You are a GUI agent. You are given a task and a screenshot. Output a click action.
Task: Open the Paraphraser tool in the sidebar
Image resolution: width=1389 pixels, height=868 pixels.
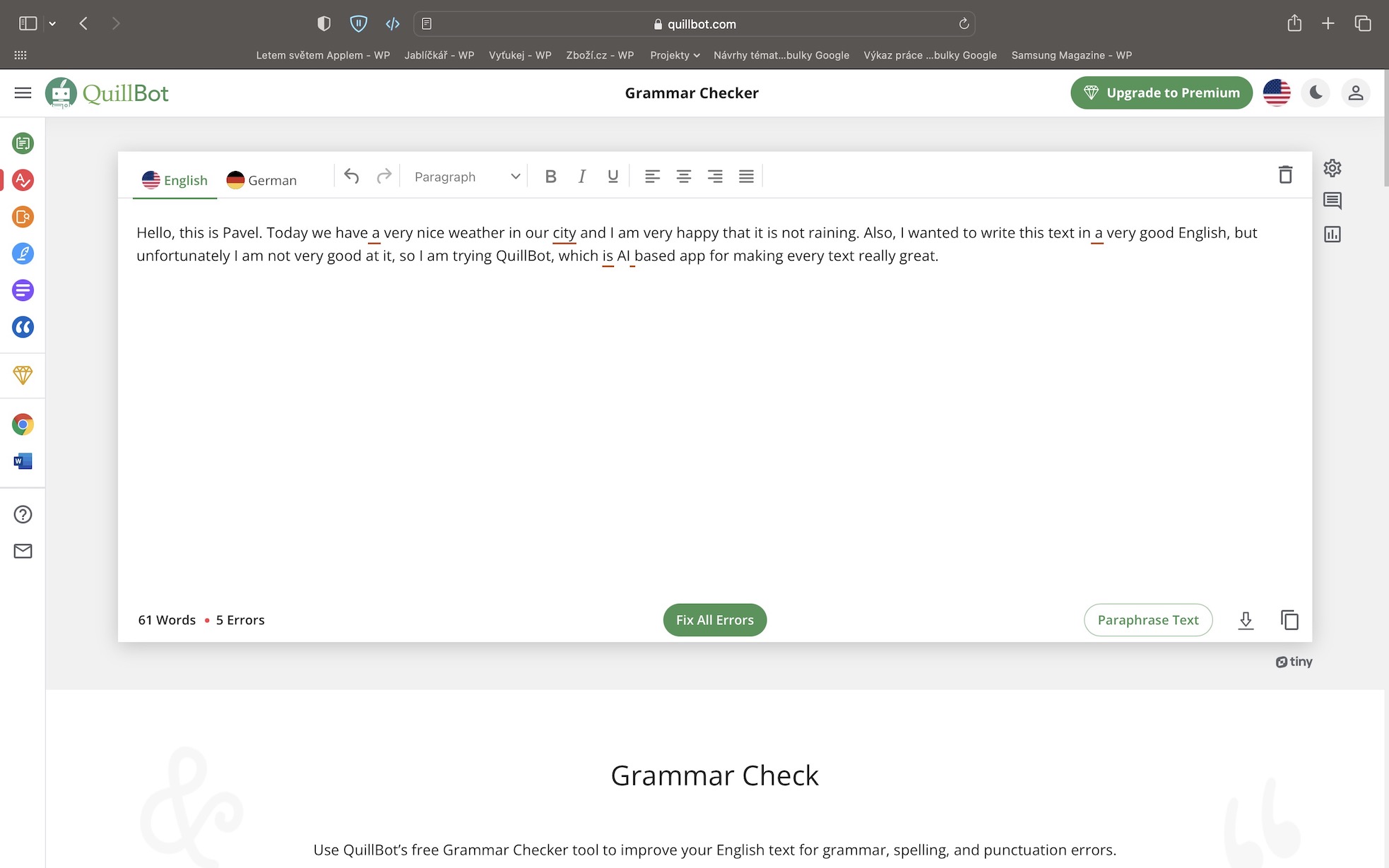pos(23,143)
